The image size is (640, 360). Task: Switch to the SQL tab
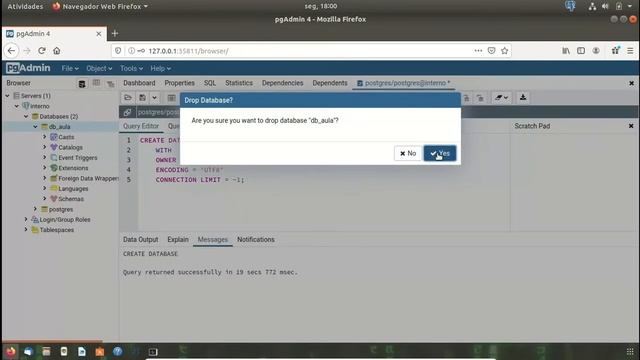(x=210, y=83)
